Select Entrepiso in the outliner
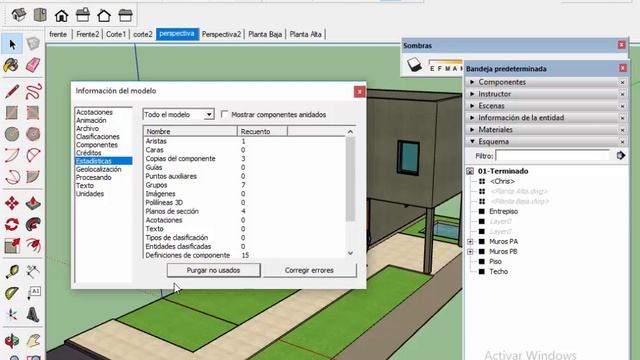The width and height of the screenshot is (640, 360). point(503,211)
